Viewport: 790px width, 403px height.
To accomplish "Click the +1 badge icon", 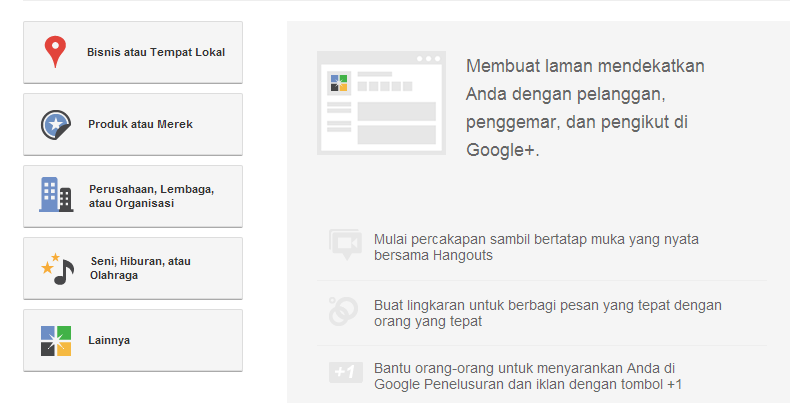I will coord(346,372).
